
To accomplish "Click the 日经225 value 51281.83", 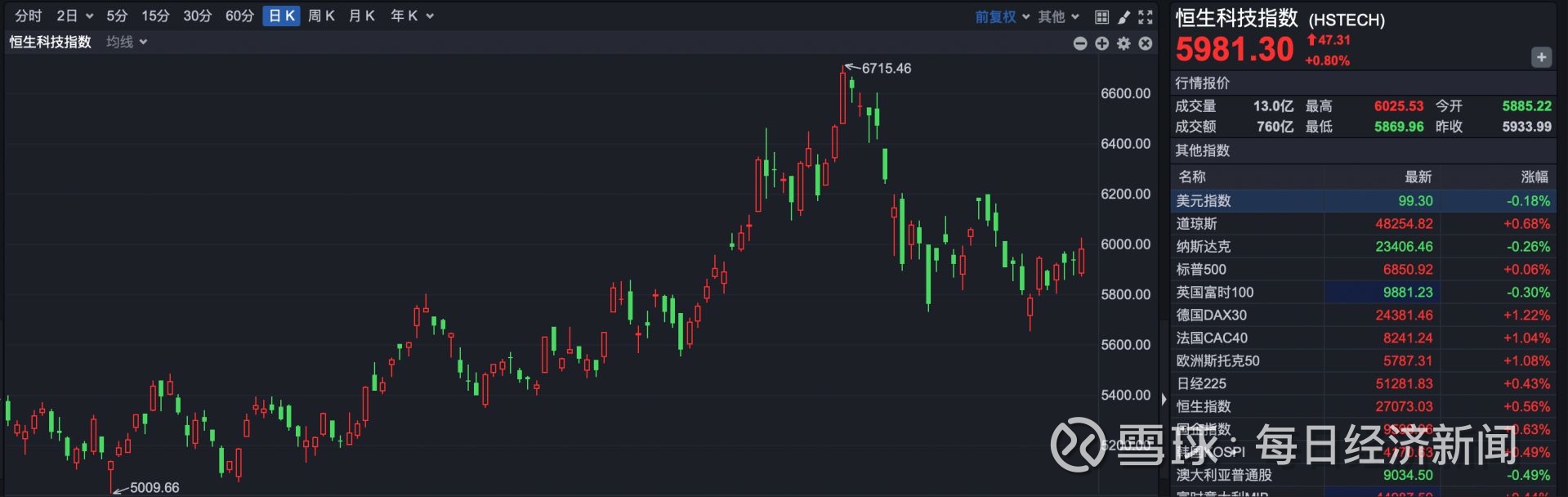I will coord(1404,384).
